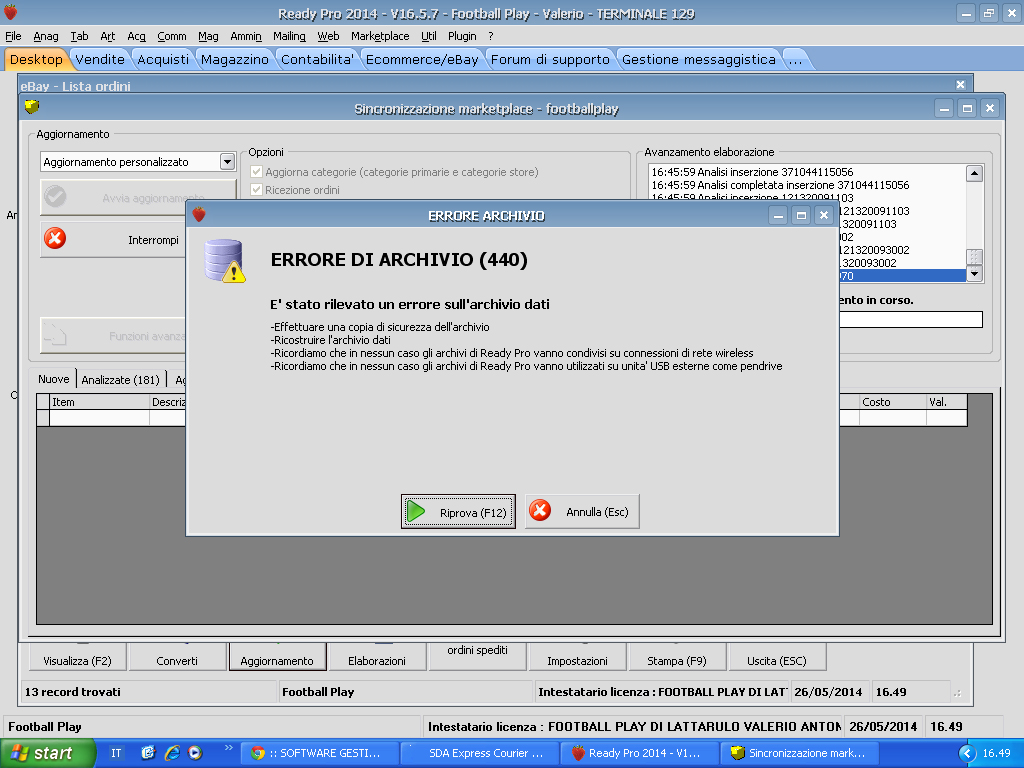
Task: Open the Aggiornamento personalizzato dropdown
Action: [227, 161]
